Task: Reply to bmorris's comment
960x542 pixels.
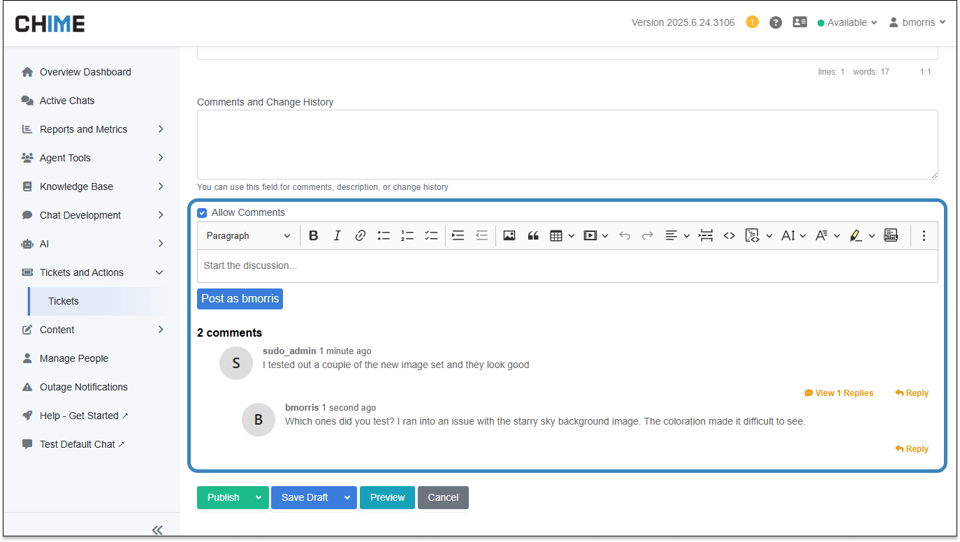Action: [912, 449]
